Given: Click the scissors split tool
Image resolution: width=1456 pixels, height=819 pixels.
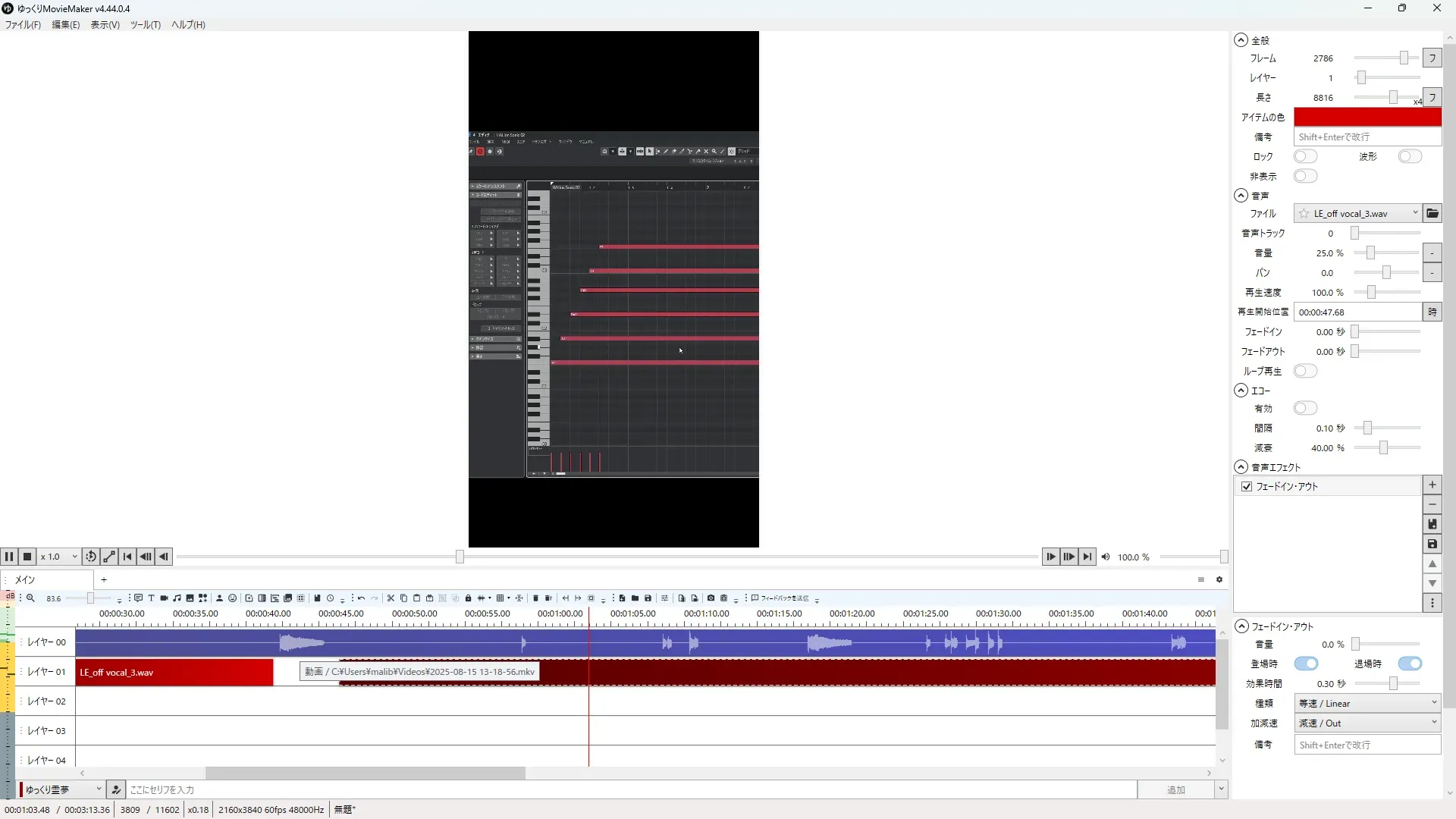Looking at the screenshot, I should tap(391, 598).
